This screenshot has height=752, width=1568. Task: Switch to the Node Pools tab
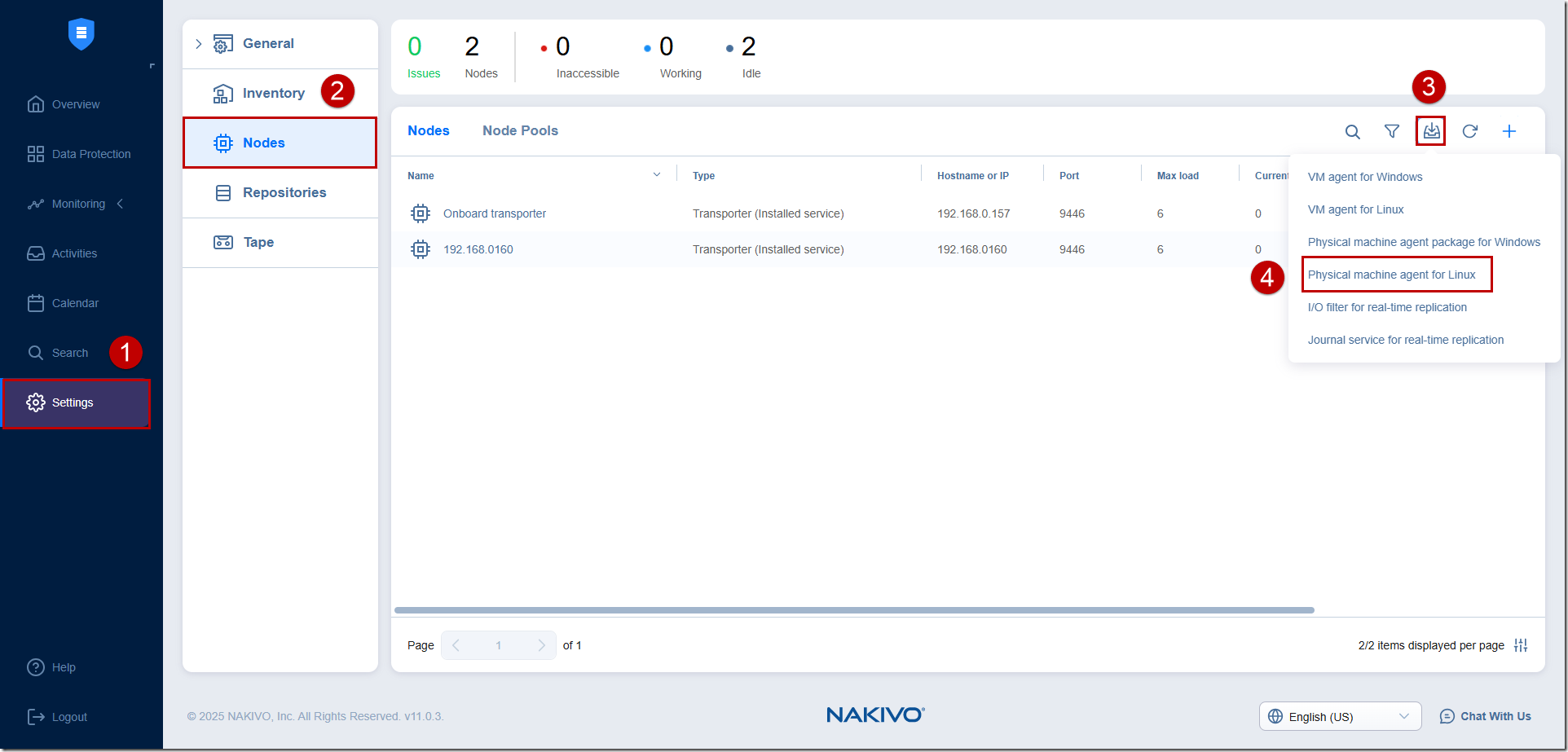pos(520,130)
